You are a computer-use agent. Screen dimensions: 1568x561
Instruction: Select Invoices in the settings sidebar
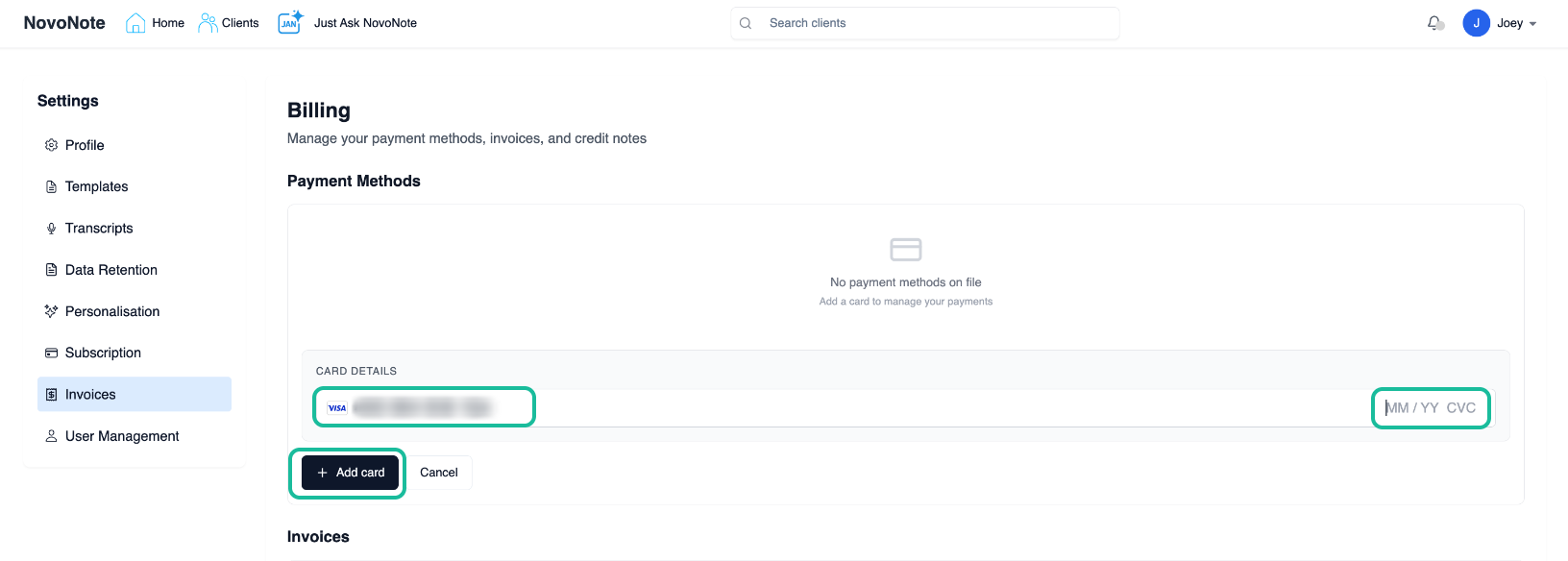(90, 395)
